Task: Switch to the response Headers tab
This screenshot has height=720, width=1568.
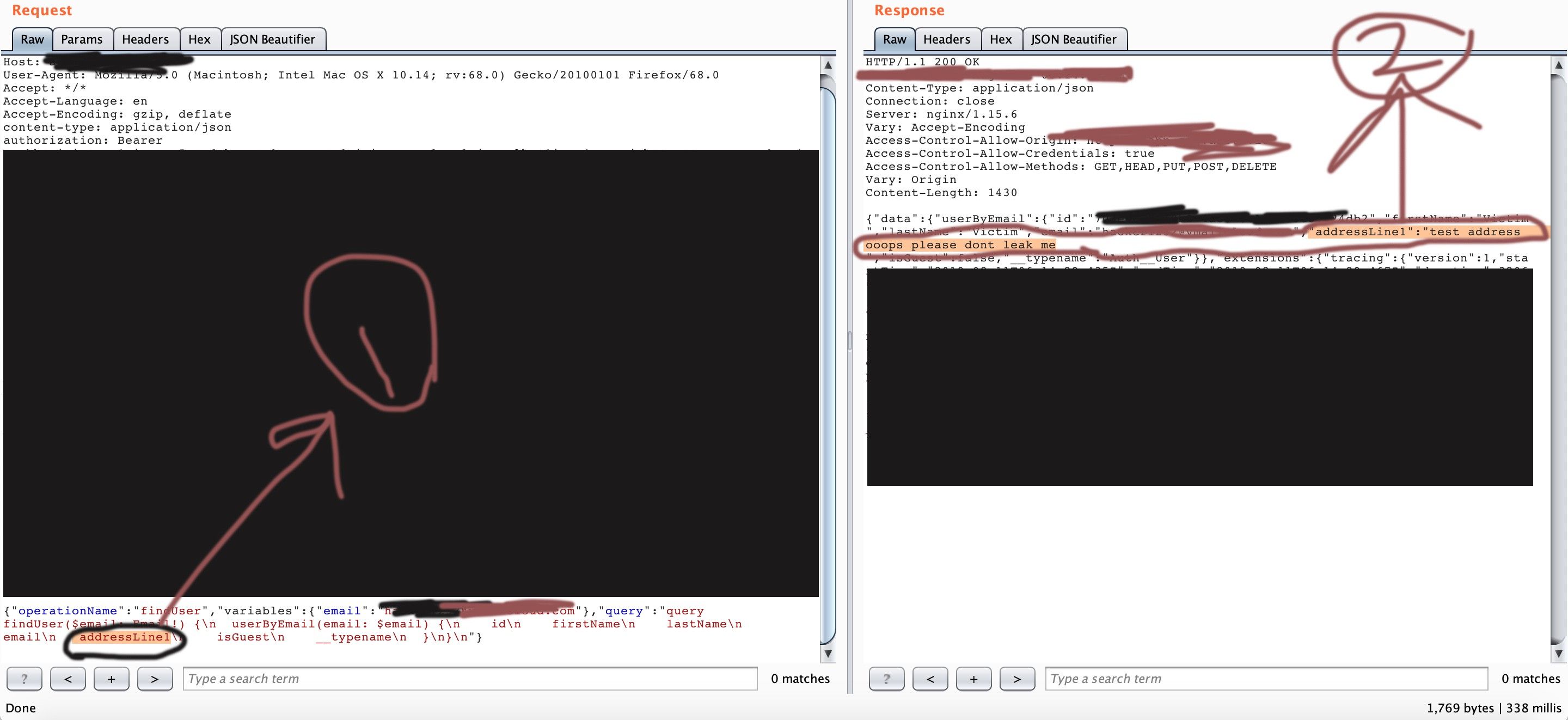Action: (947, 40)
